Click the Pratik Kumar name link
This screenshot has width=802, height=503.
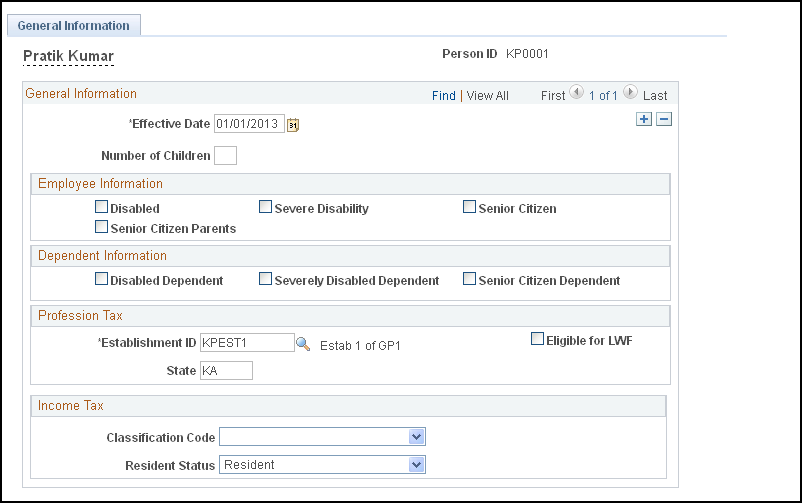(x=69, y=56)
